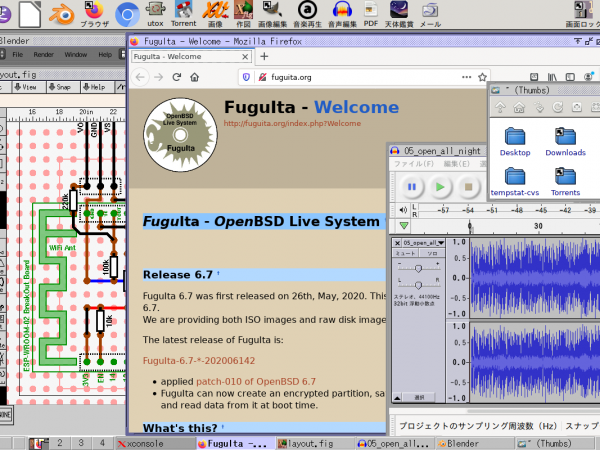Image resolution: width=600 pixels, height=450 pixels.
Task: Bookmark this page with star icon
Action: click(x=482, y=77)
